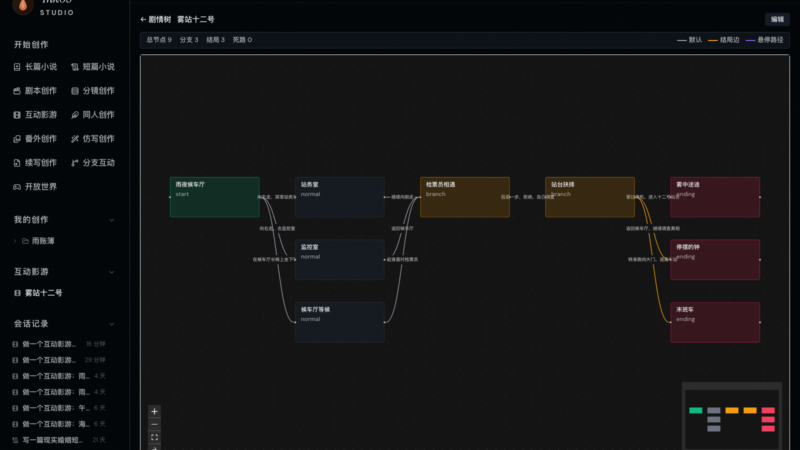Click the 结局边 legend entry
Screen dimensions: 800x450
(x=723, y=40)
